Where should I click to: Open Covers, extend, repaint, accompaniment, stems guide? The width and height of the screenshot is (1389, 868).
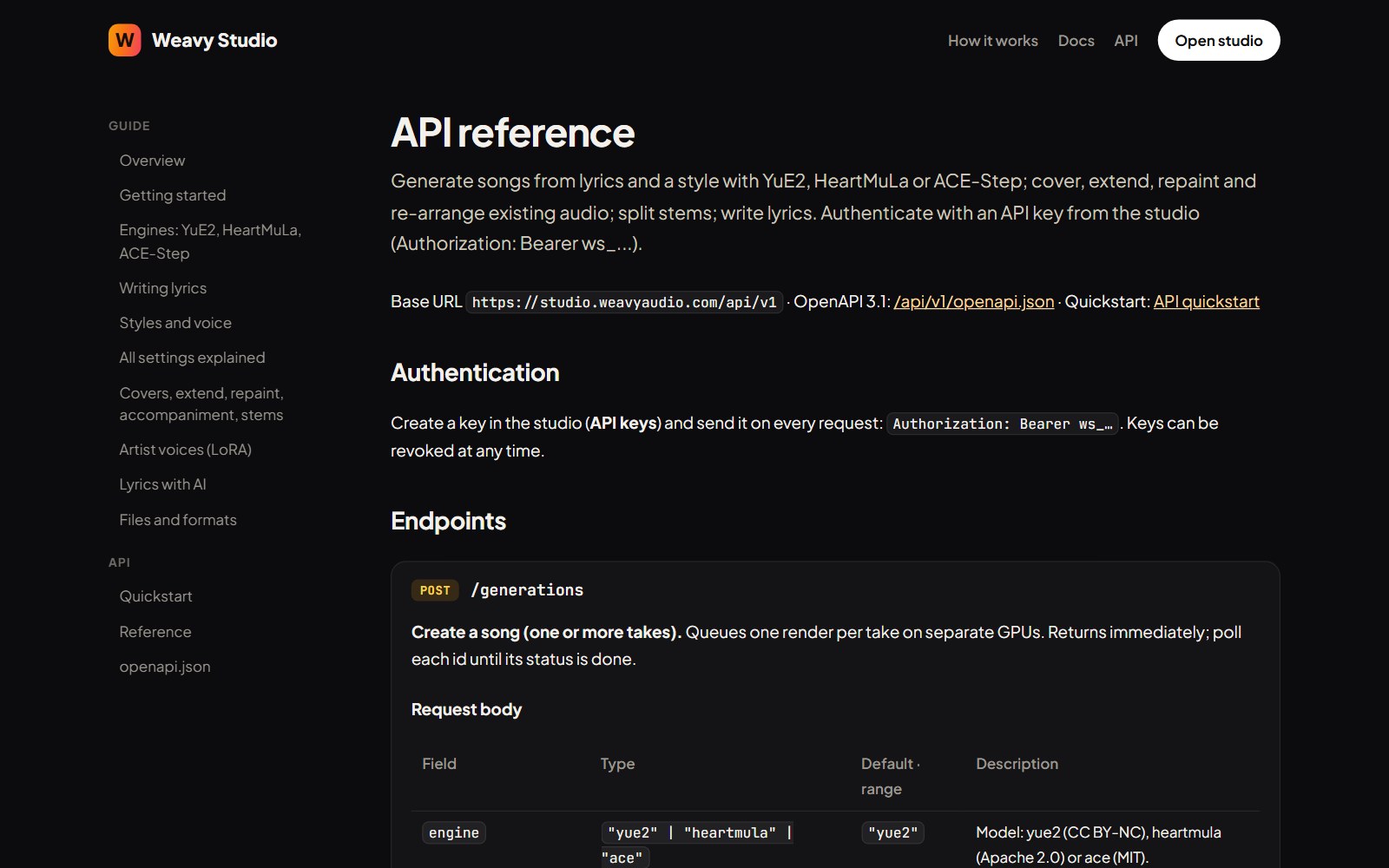point(201,404)
